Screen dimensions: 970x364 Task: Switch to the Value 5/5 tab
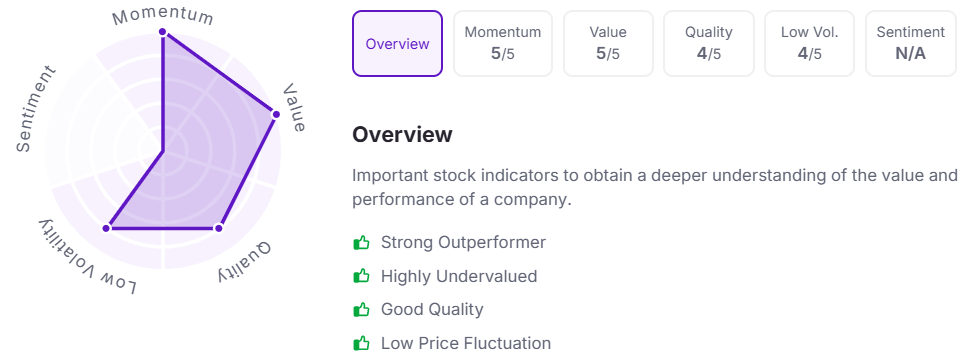point(607,43)
